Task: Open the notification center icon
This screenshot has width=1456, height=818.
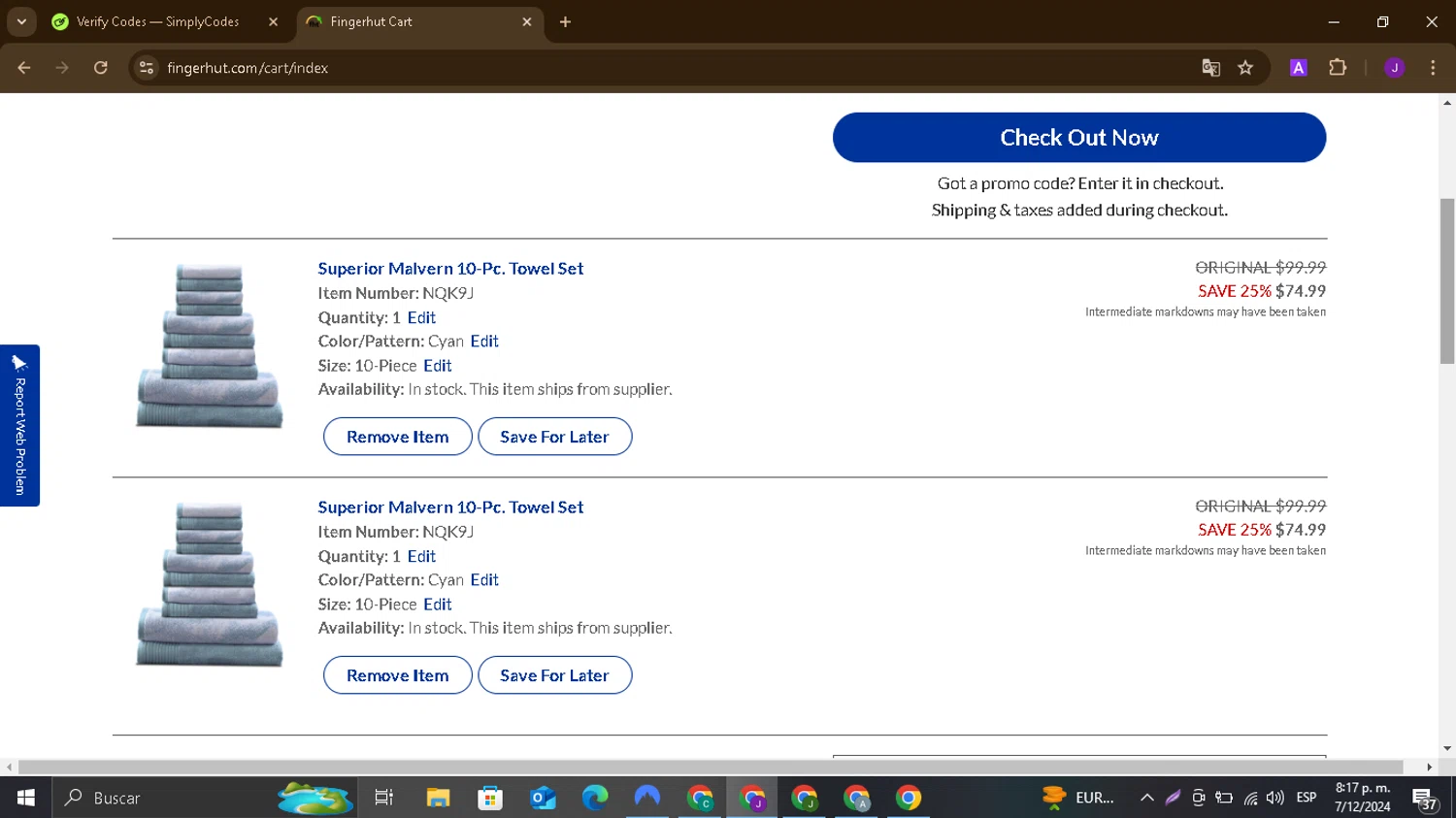Action: pyautogui.click(x=1425, y=798)
